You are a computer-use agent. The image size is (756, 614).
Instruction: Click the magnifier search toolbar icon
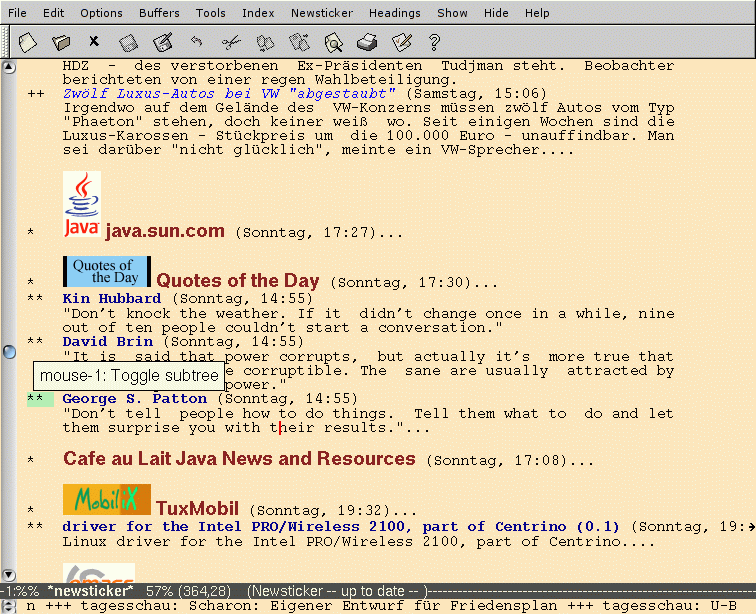pos(333,42)
